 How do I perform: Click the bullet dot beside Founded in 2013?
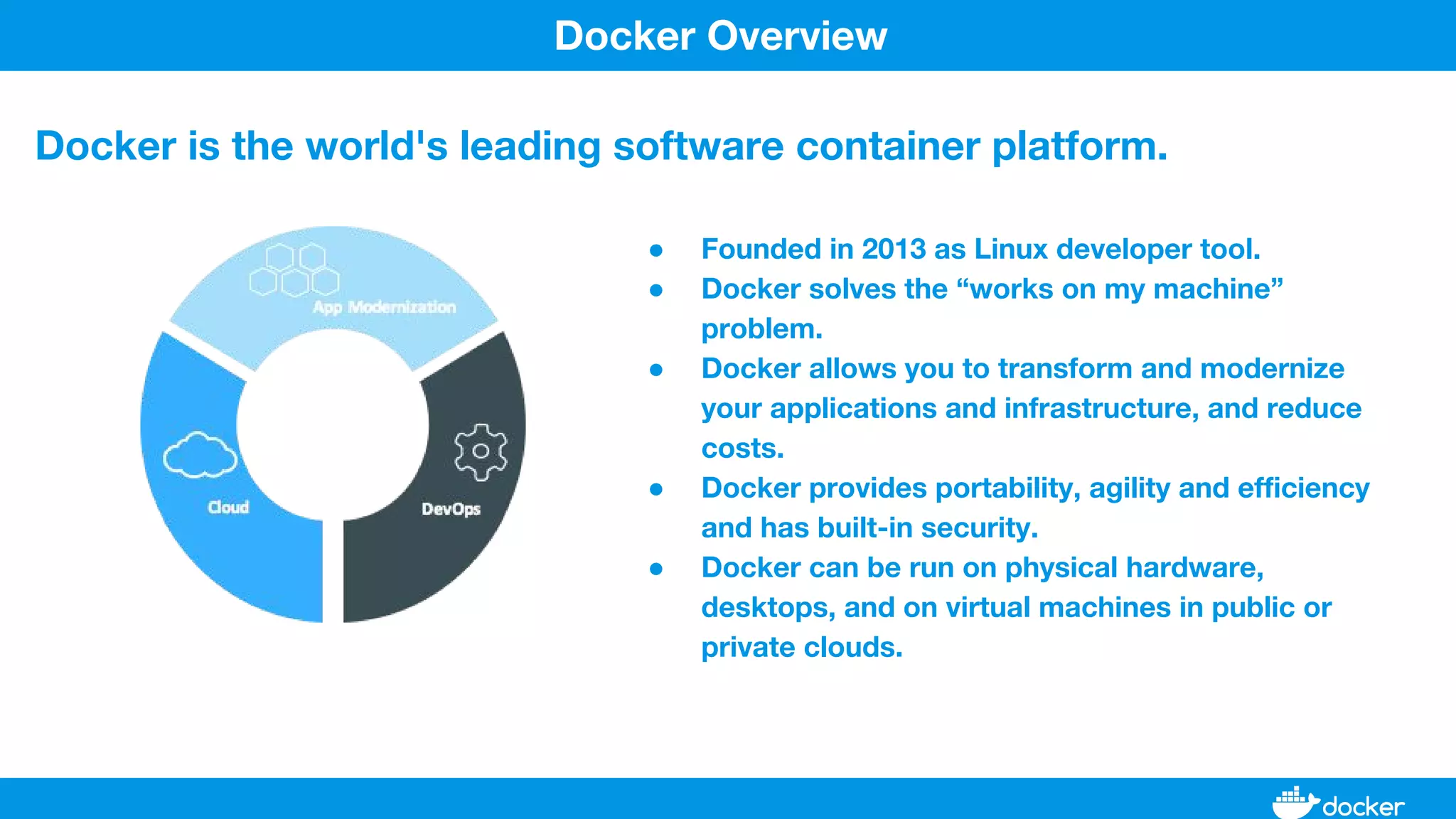(x=656, y=250)
